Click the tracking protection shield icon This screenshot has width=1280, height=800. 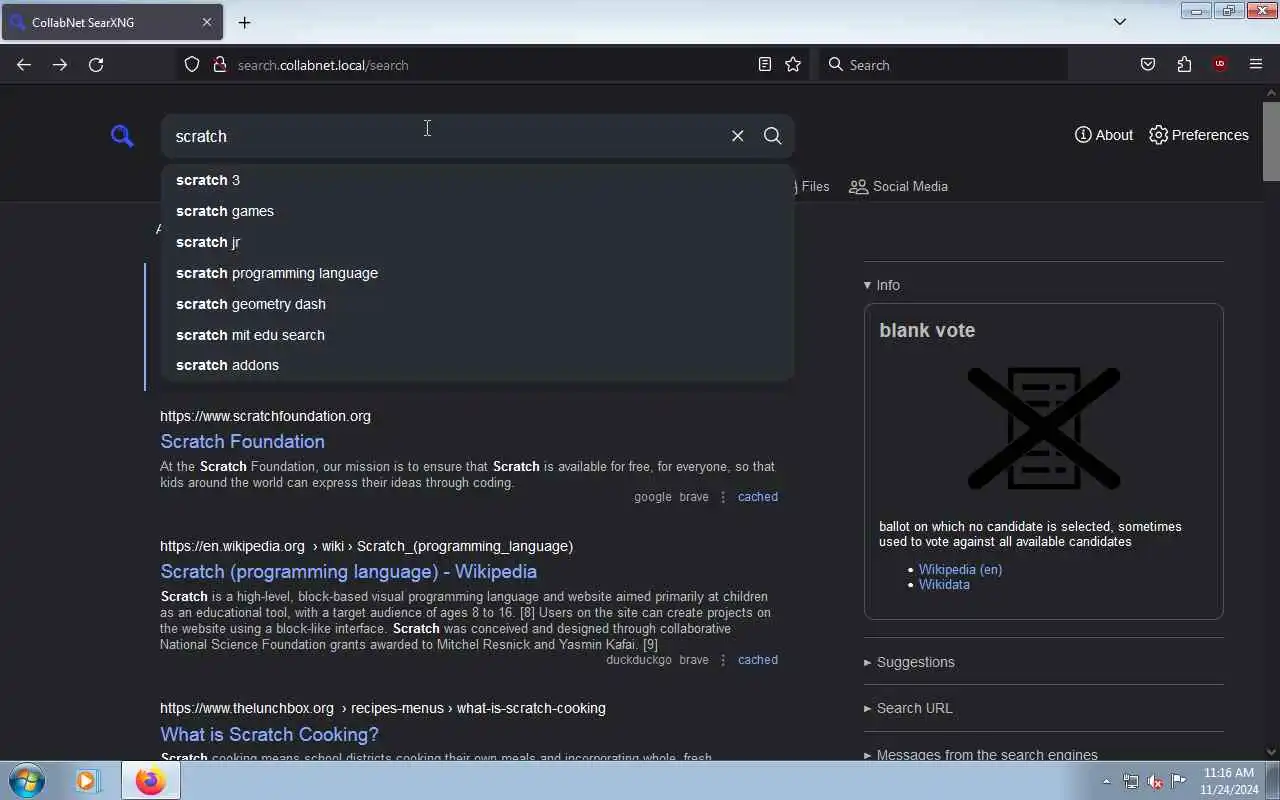coord(192,64)
